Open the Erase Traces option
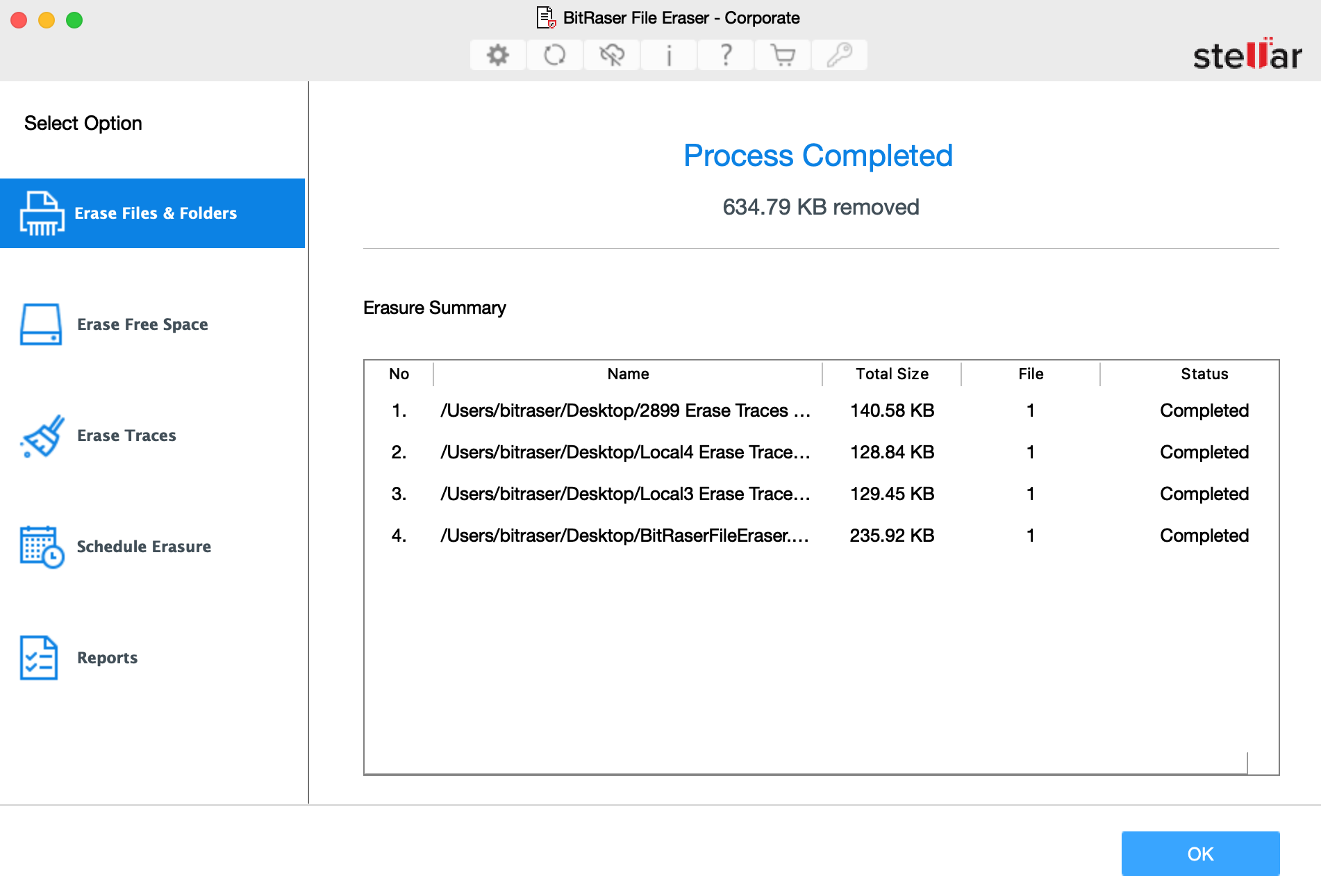This screenshot has width=1321, height=896. pyautogui.click(x=153, y=435)
